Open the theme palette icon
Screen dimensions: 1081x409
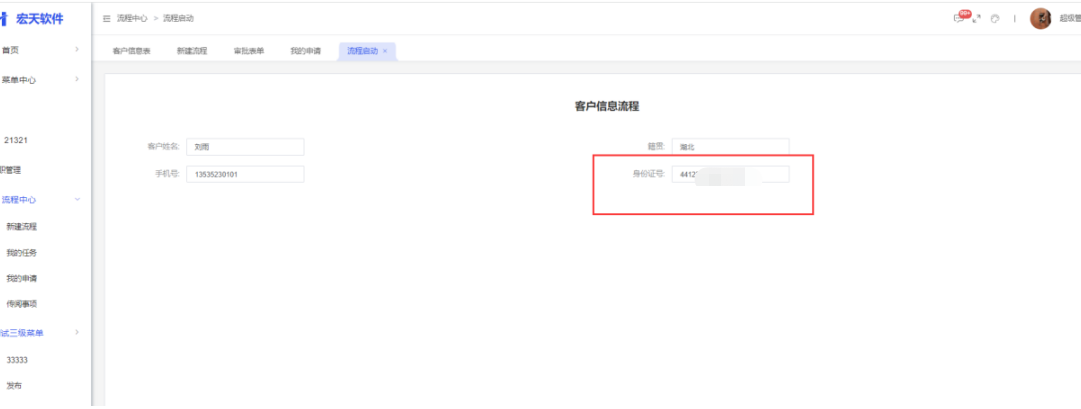tap(995, 19)
